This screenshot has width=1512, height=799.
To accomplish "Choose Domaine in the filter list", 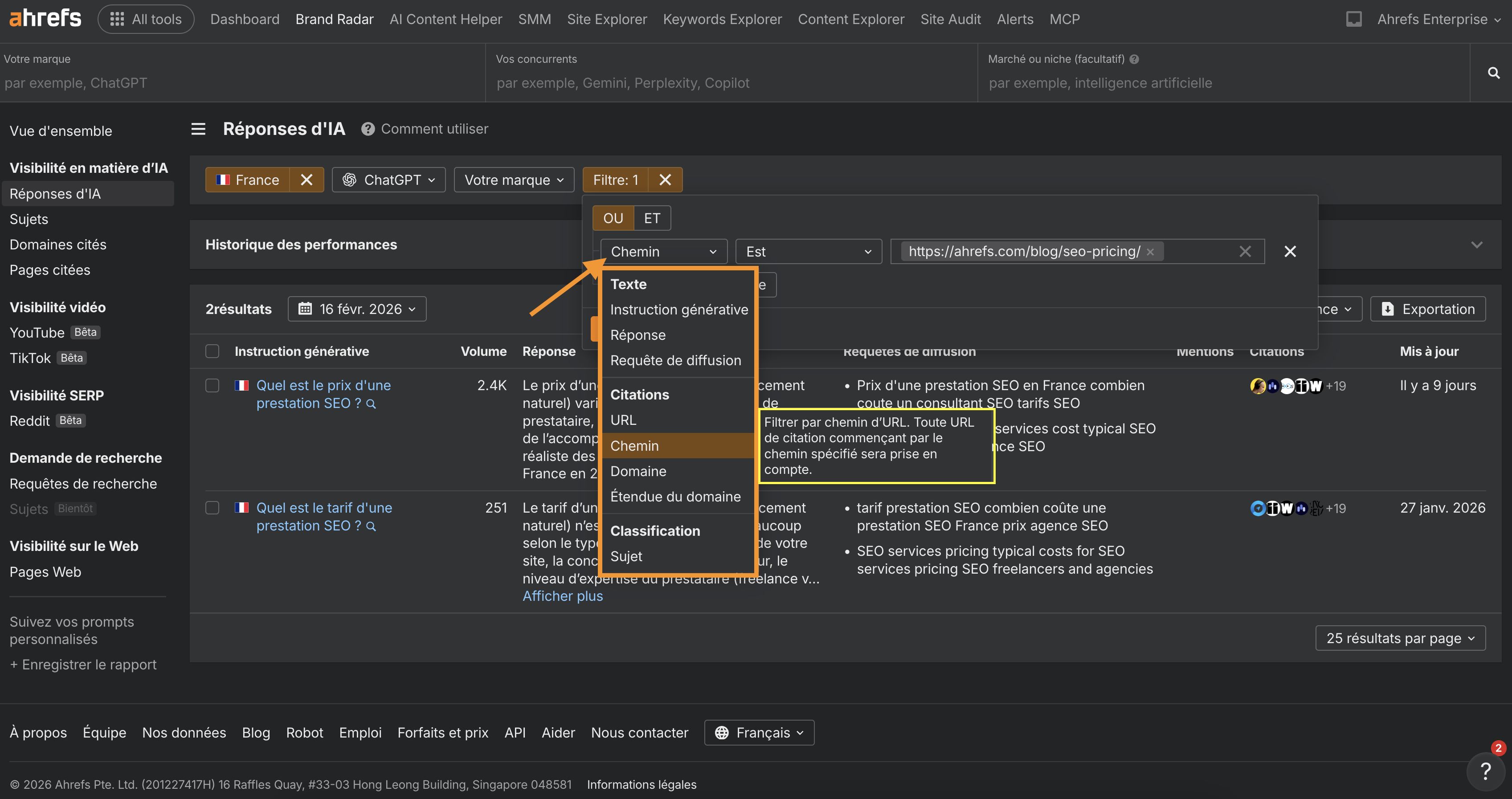I will [x=638, y=471].
